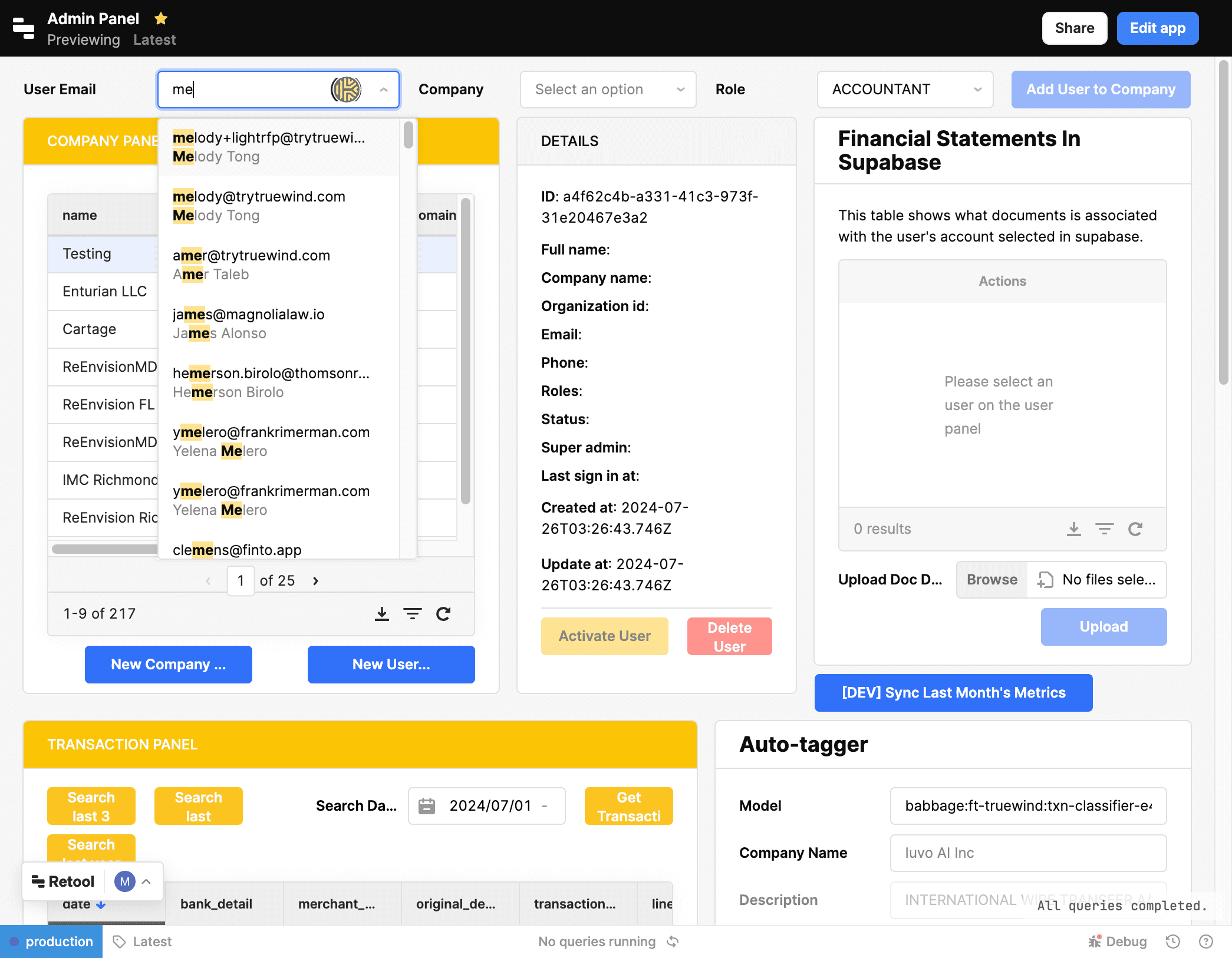Click the help question mark icon

(x=1206, y=941)
